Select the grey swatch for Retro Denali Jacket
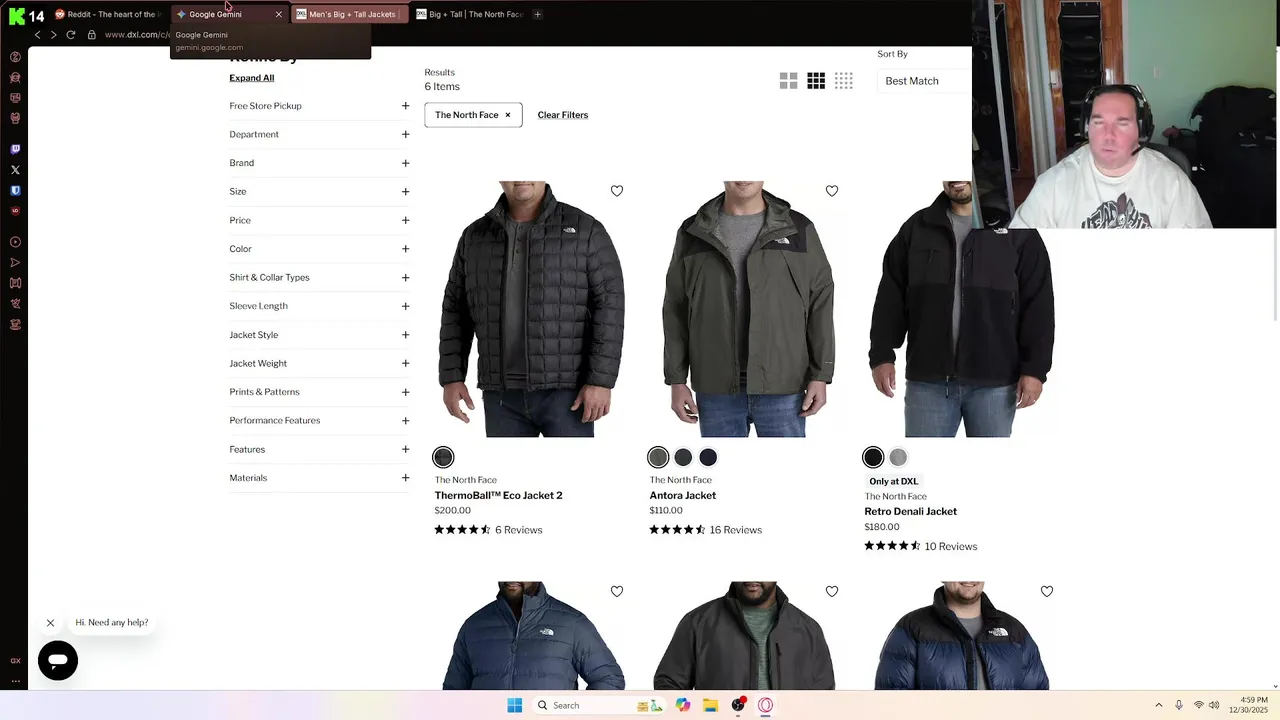This screenshot has height=720, width=1280. coord(898,457)
